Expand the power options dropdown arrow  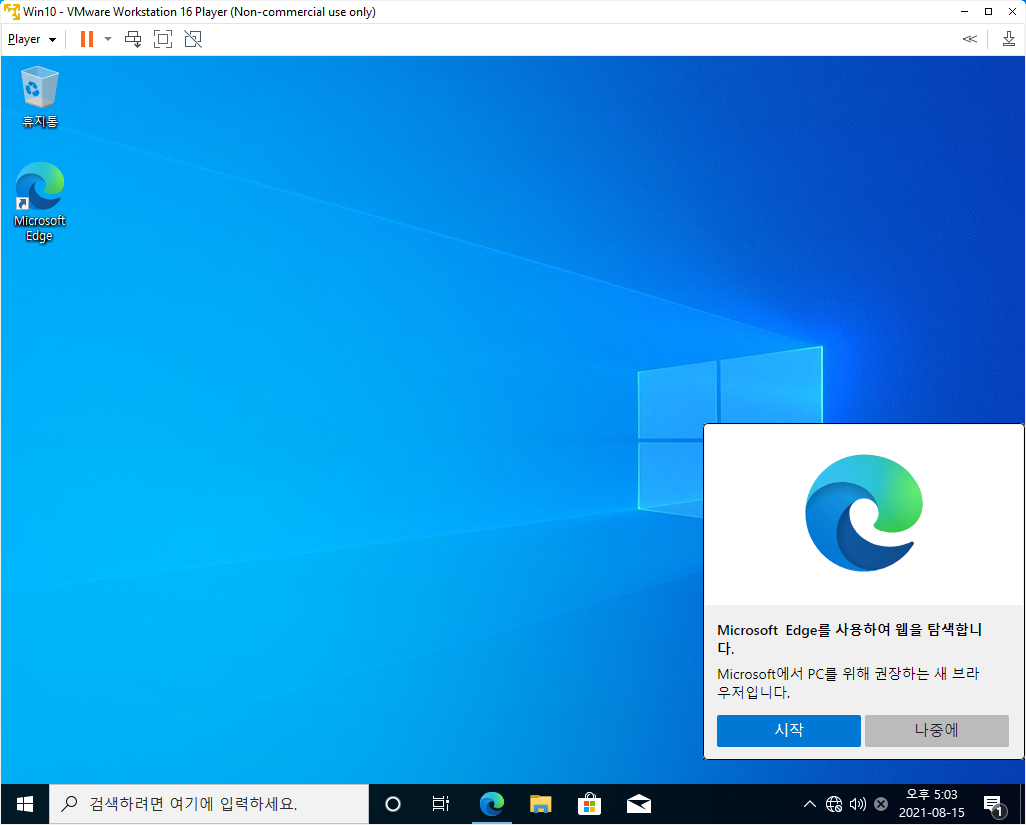click(108, 39)
